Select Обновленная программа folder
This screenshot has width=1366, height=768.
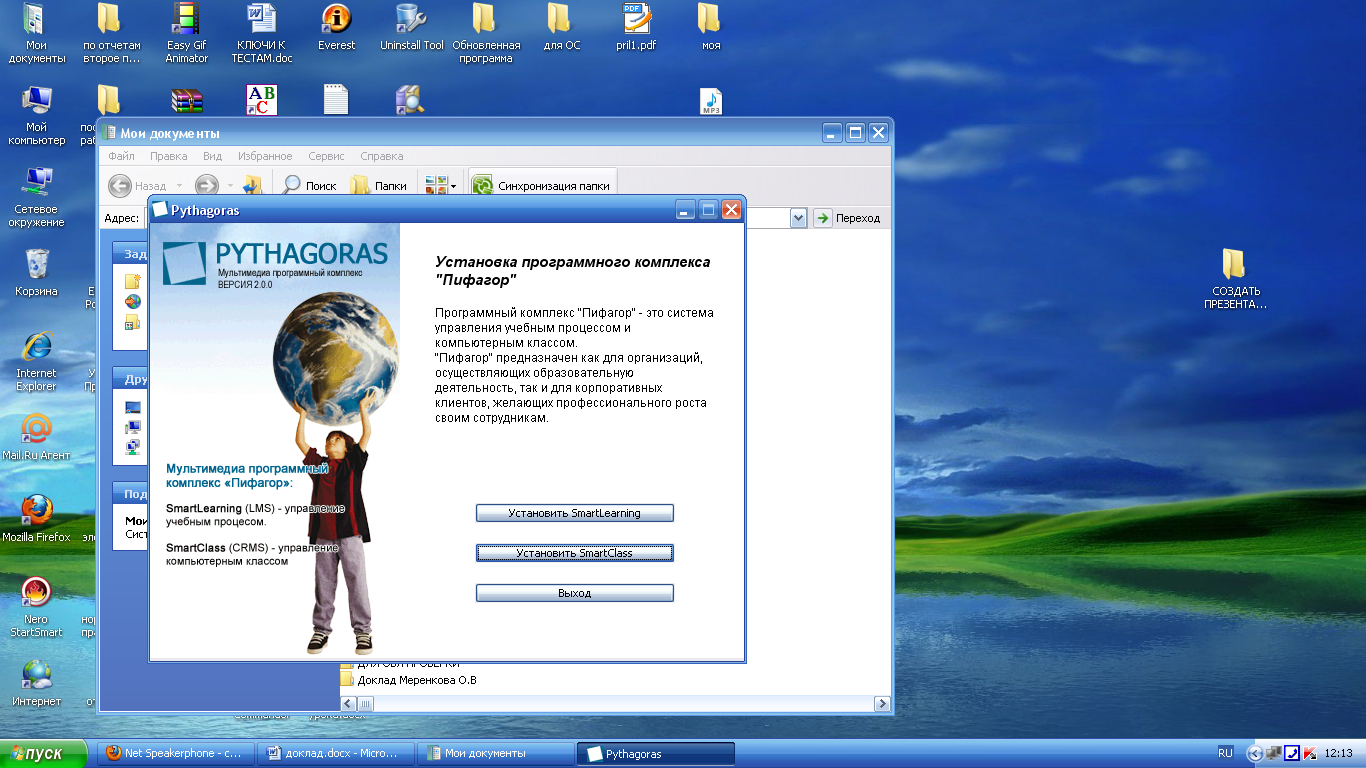click(x=486, y=34)
